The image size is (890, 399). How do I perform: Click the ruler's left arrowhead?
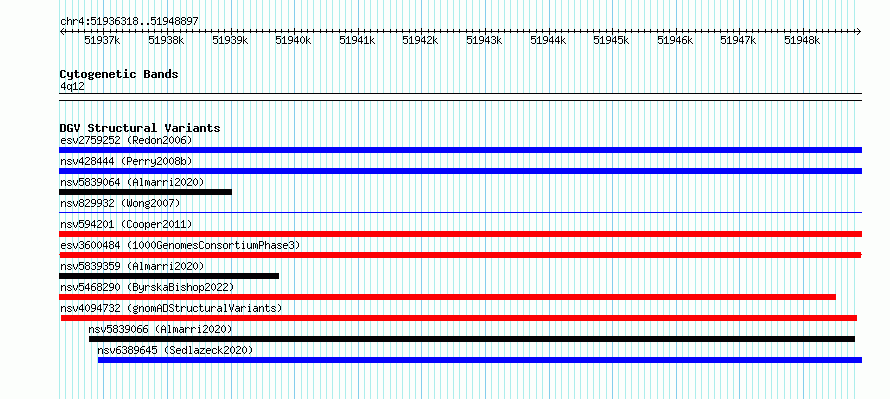pyautogui.click(x=62, y=32)
